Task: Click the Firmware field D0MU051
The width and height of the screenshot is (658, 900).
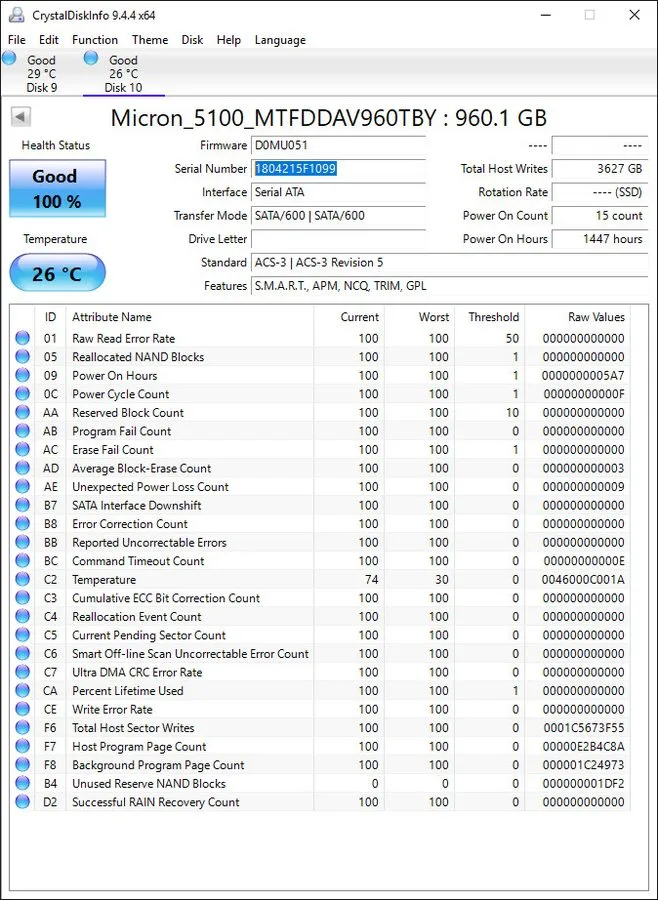Action: tap(338, 146)
